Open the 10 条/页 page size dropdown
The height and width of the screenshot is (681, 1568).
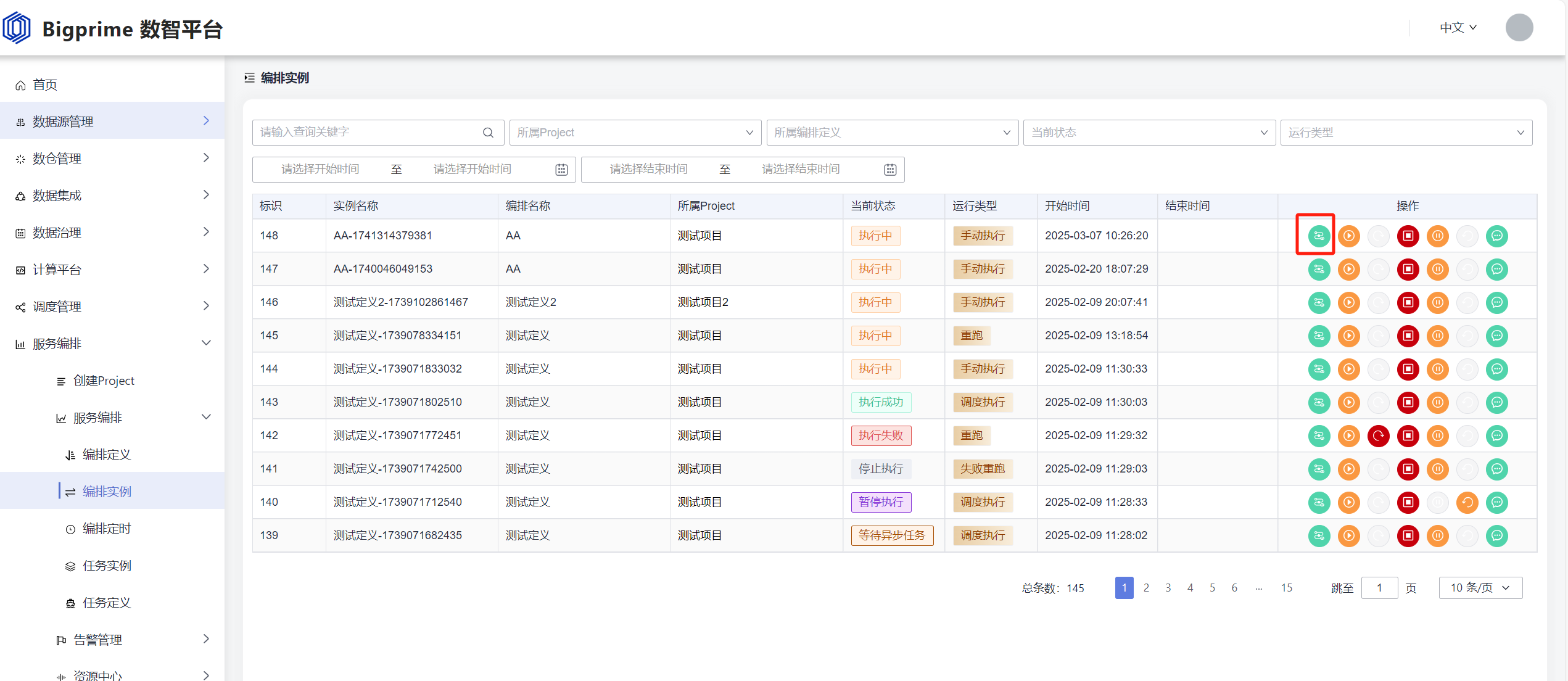click(1480, 588)
